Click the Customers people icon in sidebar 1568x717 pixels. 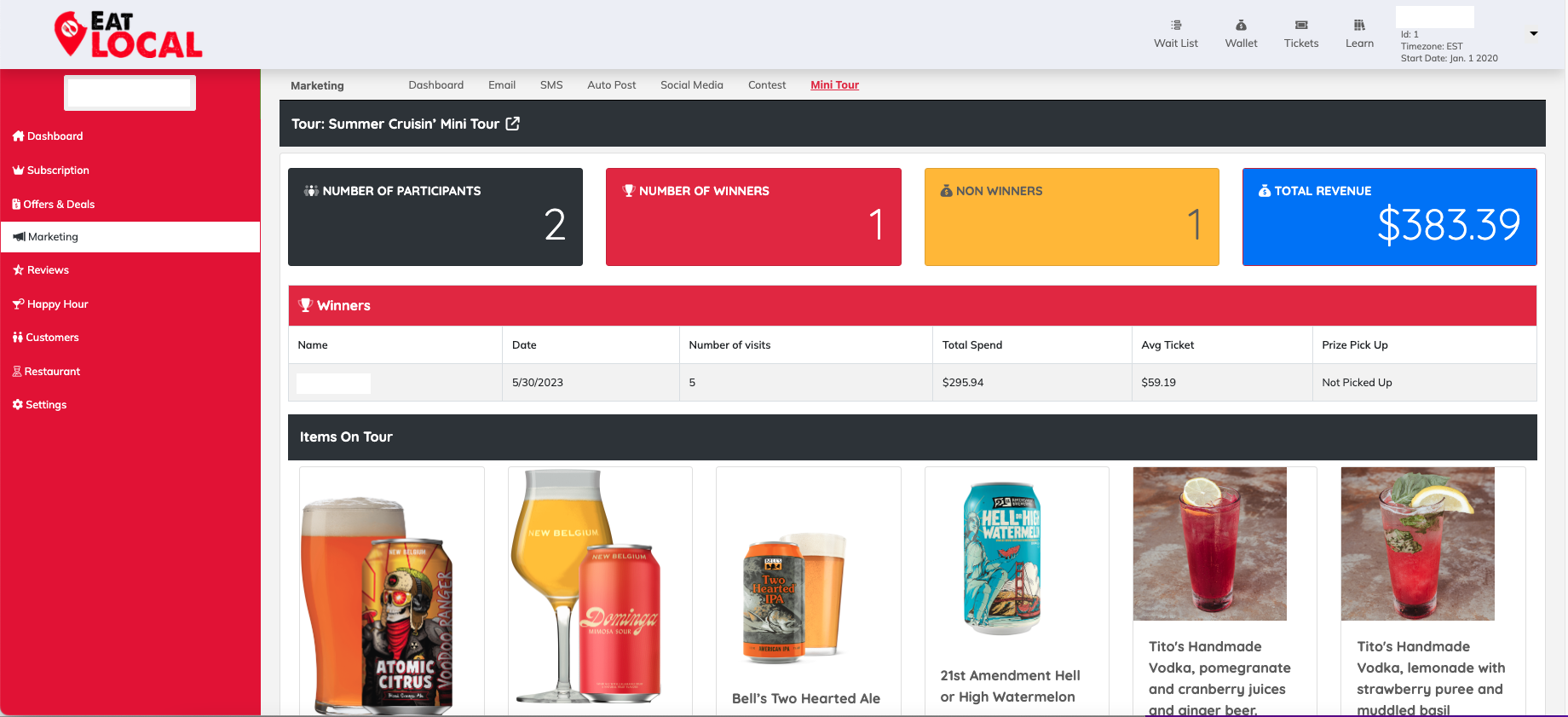(x=18, y=338)
